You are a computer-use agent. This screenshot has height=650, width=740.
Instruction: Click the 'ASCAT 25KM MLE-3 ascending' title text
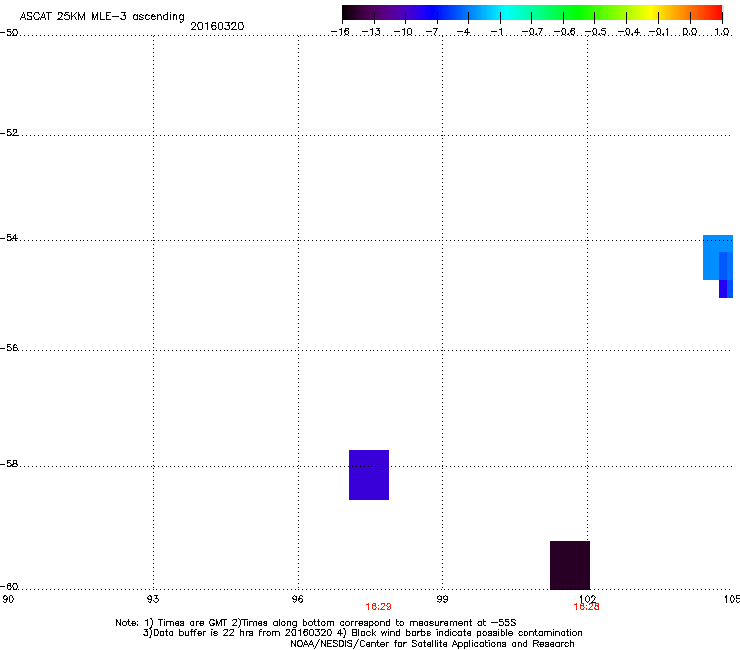point(102,17)
